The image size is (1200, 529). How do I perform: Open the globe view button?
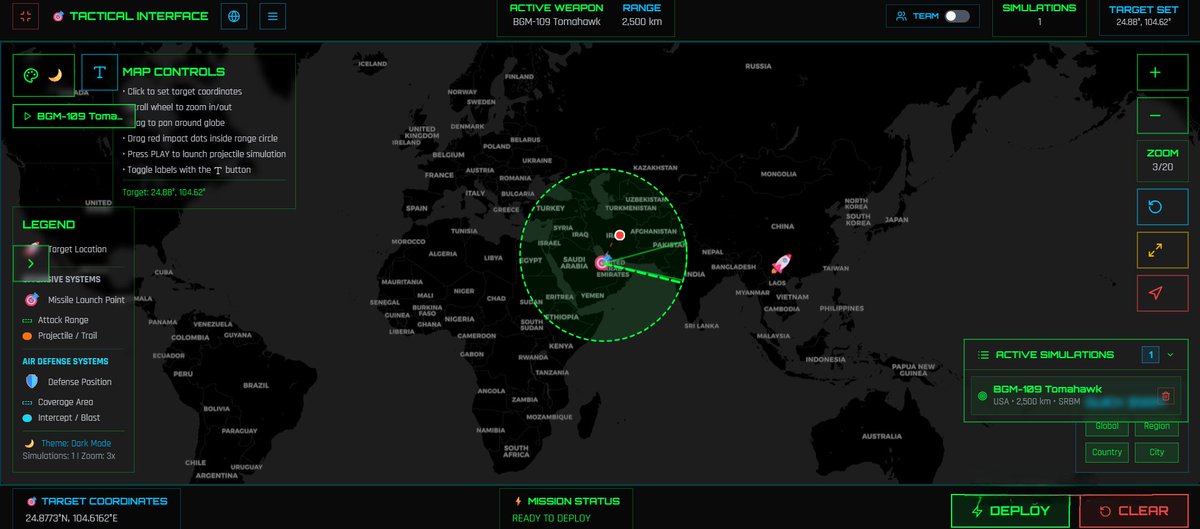tap(234, 16)
